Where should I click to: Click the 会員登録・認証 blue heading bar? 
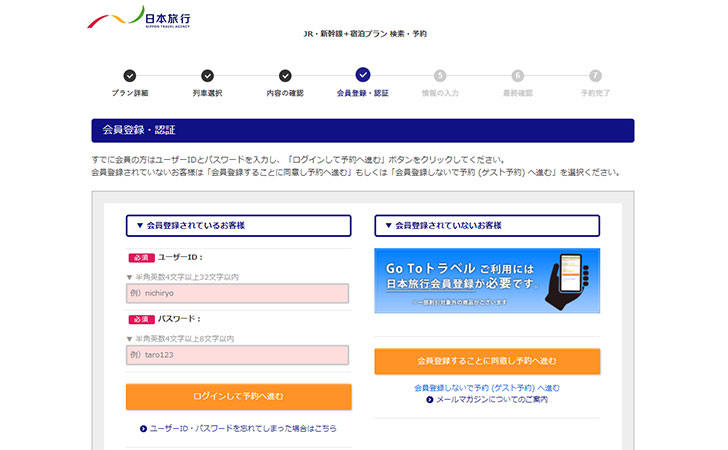point(363,130)
